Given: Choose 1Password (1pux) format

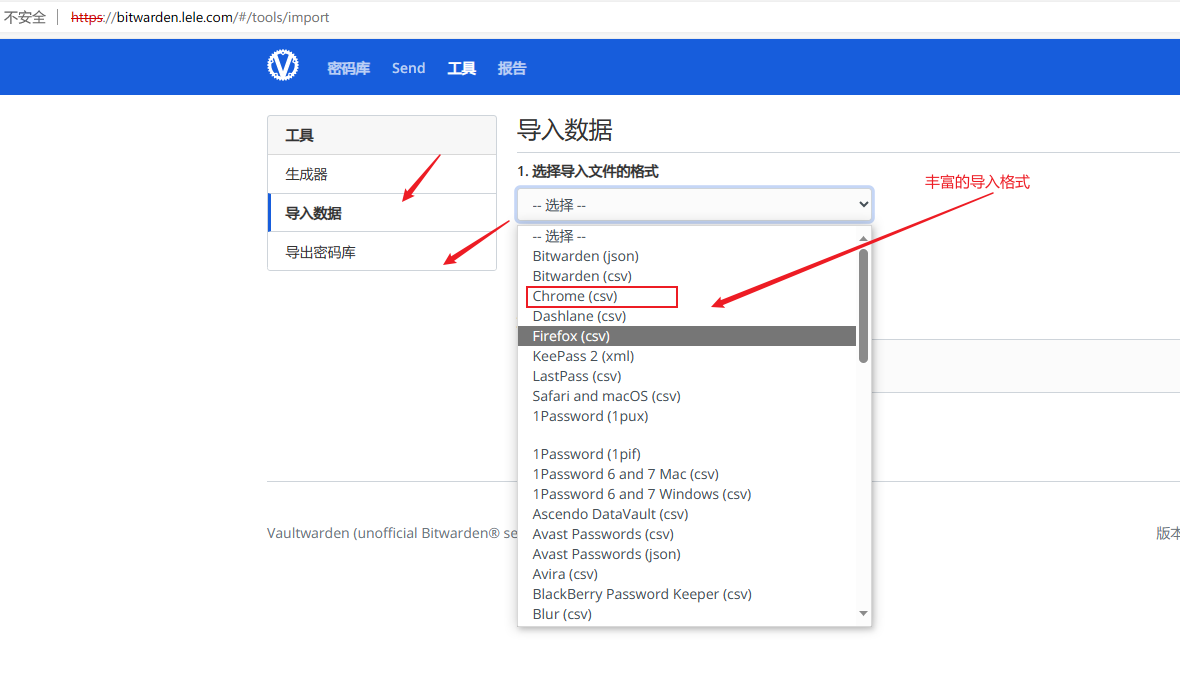Looking at the screenshot, I should click(686, 416).
